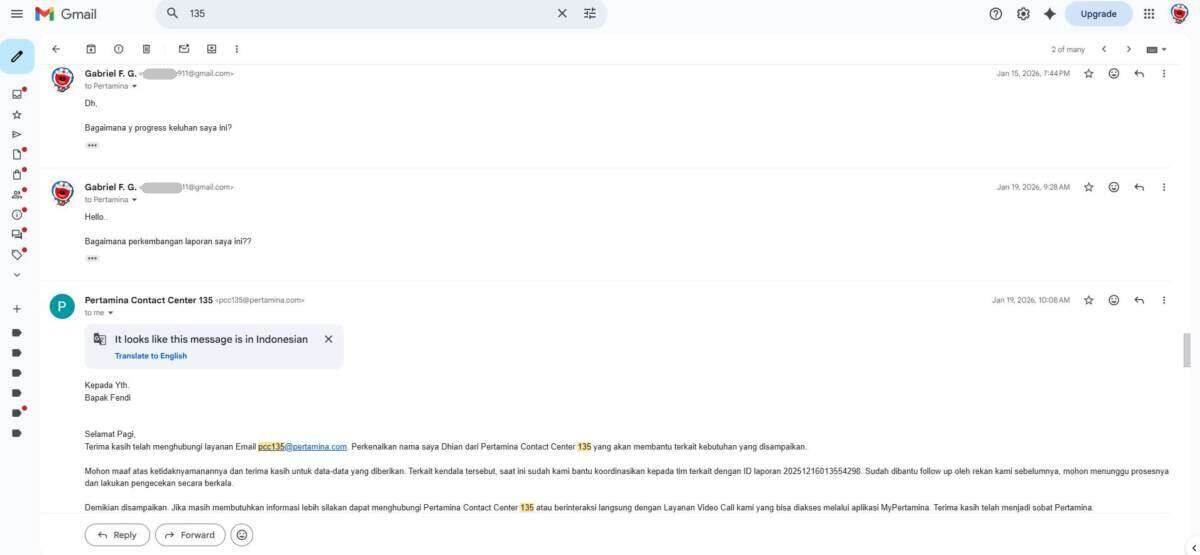This screenshot has width=1200, height=555.
Task: Open Gmail settings gear
Action: click(x=1023, y=14)
